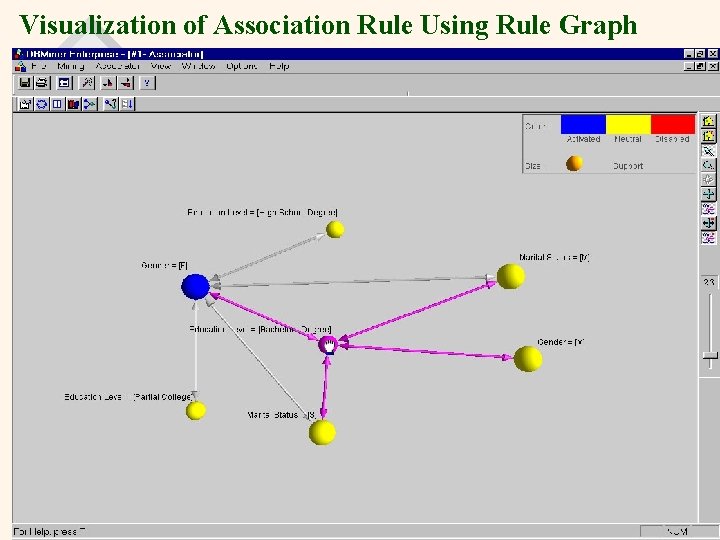This screenshot has width=720, height=540.
Task: Select the yellow Marital Status = [M] node
Action: 511,276
